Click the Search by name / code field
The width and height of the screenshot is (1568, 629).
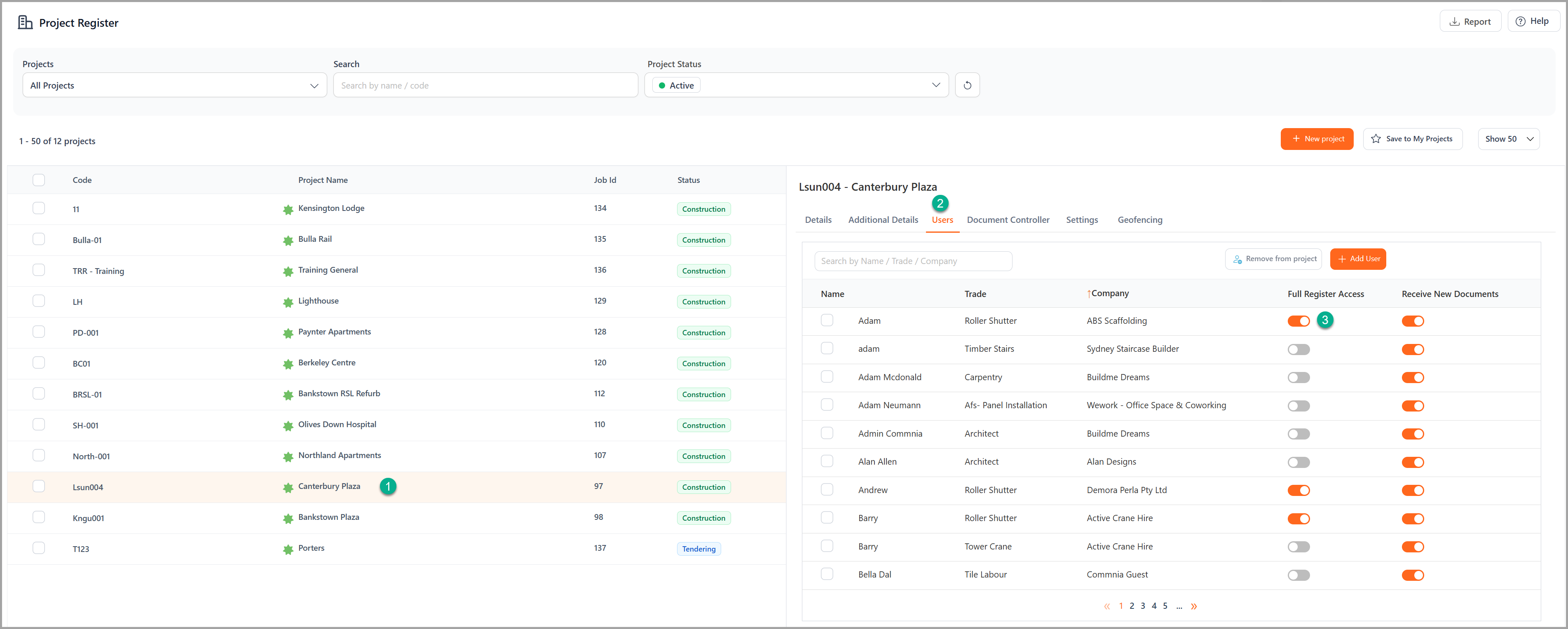[485, 85]
